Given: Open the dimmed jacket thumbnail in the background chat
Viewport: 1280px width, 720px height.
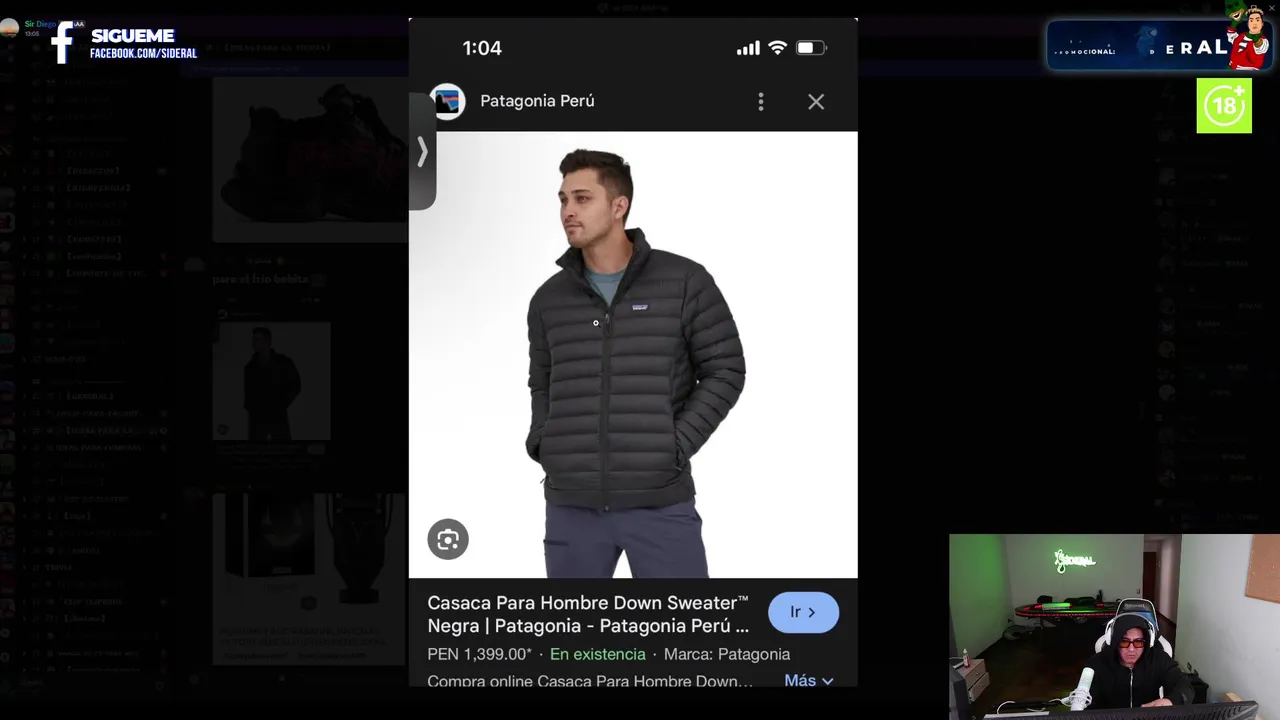Looking at the screenshot, I should pyautogui.click(x=271, y=381).
